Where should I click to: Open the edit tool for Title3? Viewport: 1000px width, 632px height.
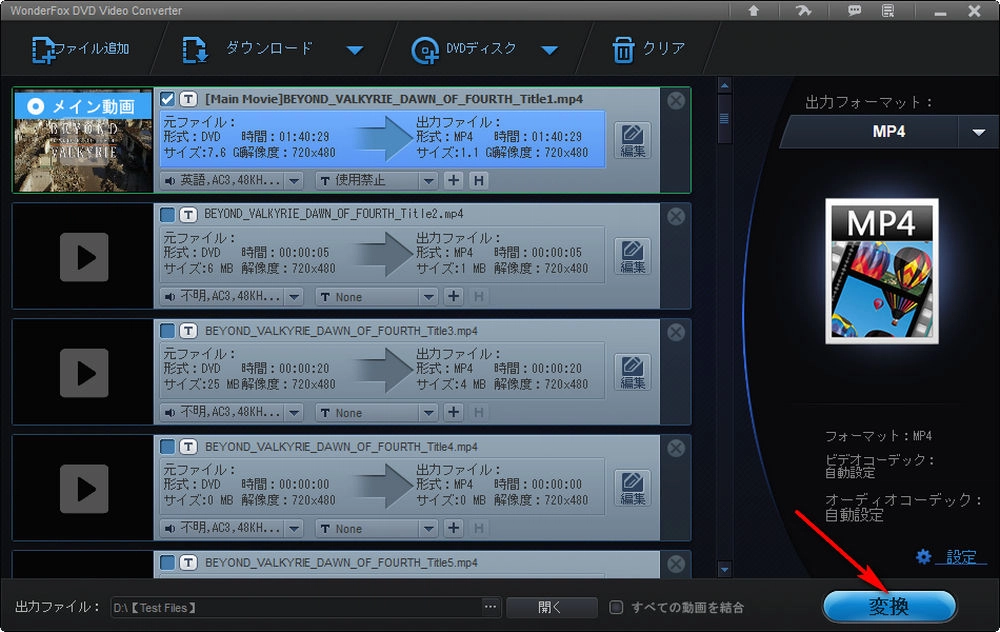tap(632, 372)
